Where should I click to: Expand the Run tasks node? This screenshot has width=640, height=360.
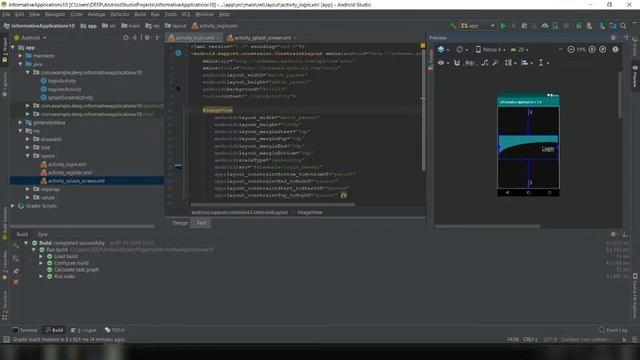[41, 276]
